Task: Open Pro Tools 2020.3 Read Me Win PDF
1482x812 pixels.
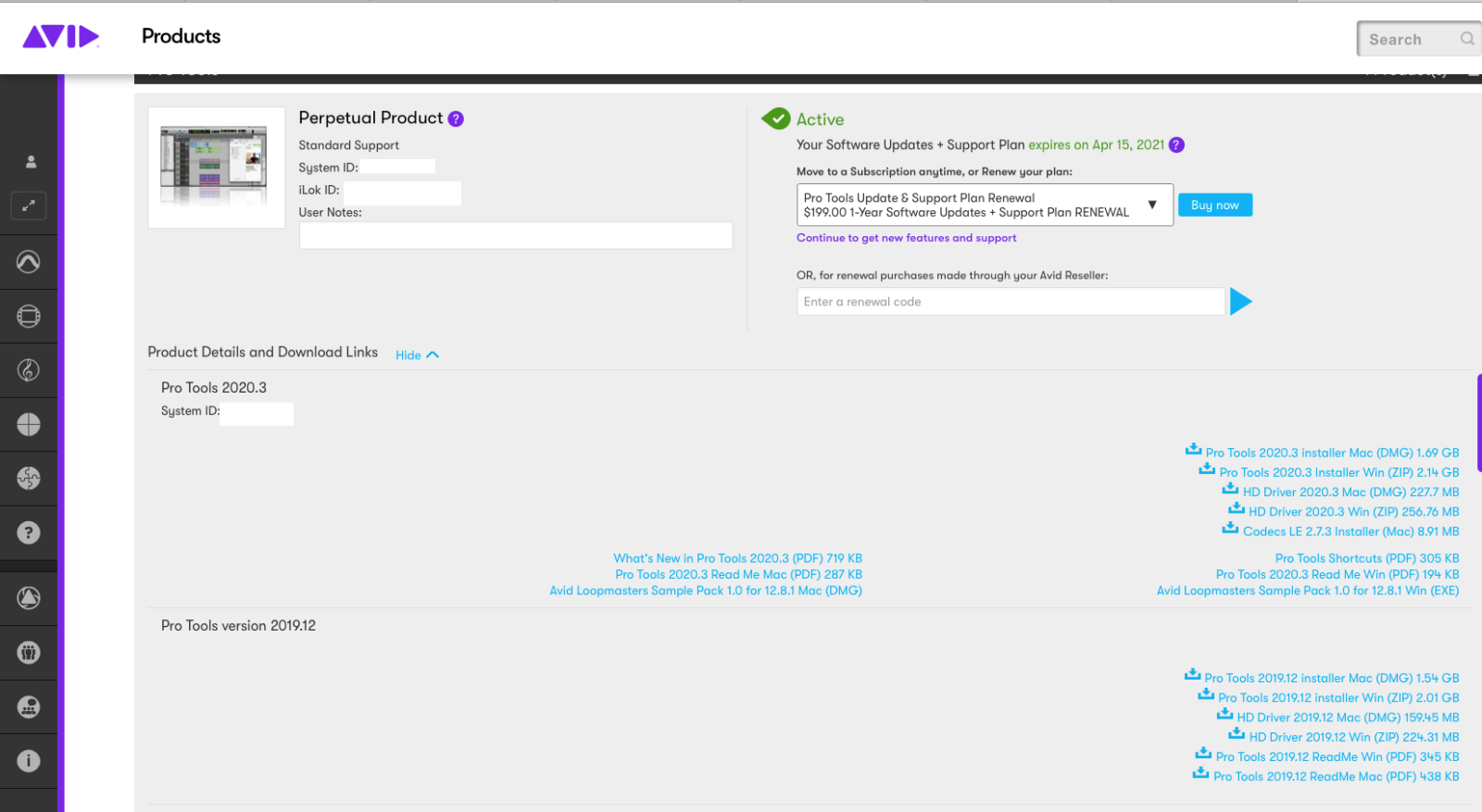Action: click(x=1338, y=574)
